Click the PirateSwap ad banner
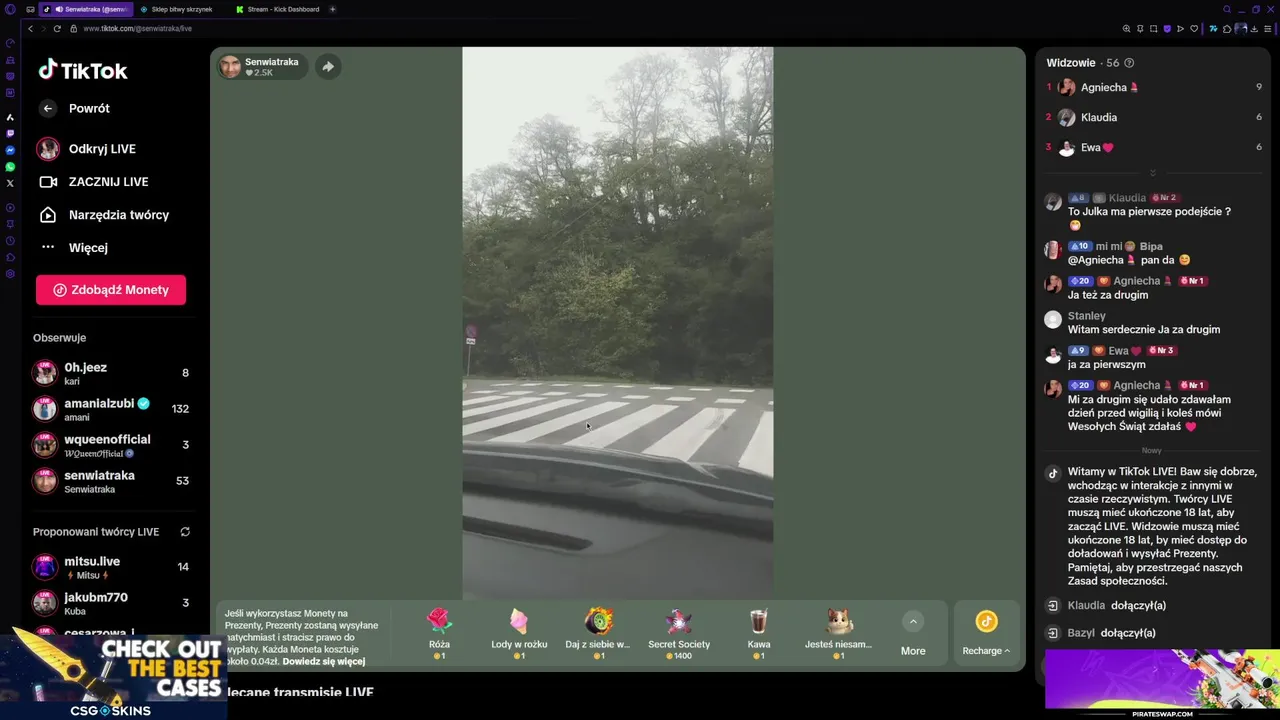The height and width of the screenshot is (720, 1280). point(1162,684)
